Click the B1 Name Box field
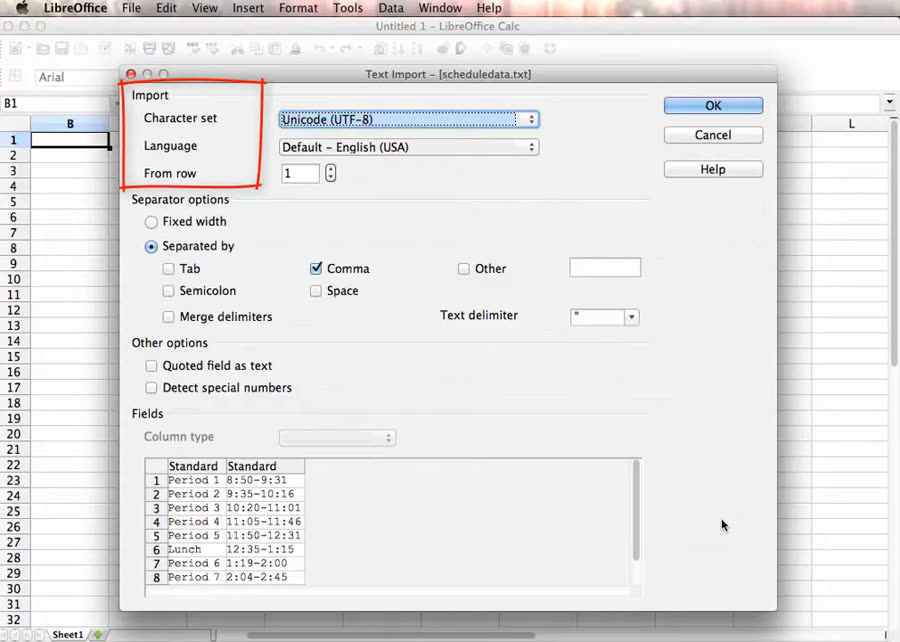 [x=55, y=103]
